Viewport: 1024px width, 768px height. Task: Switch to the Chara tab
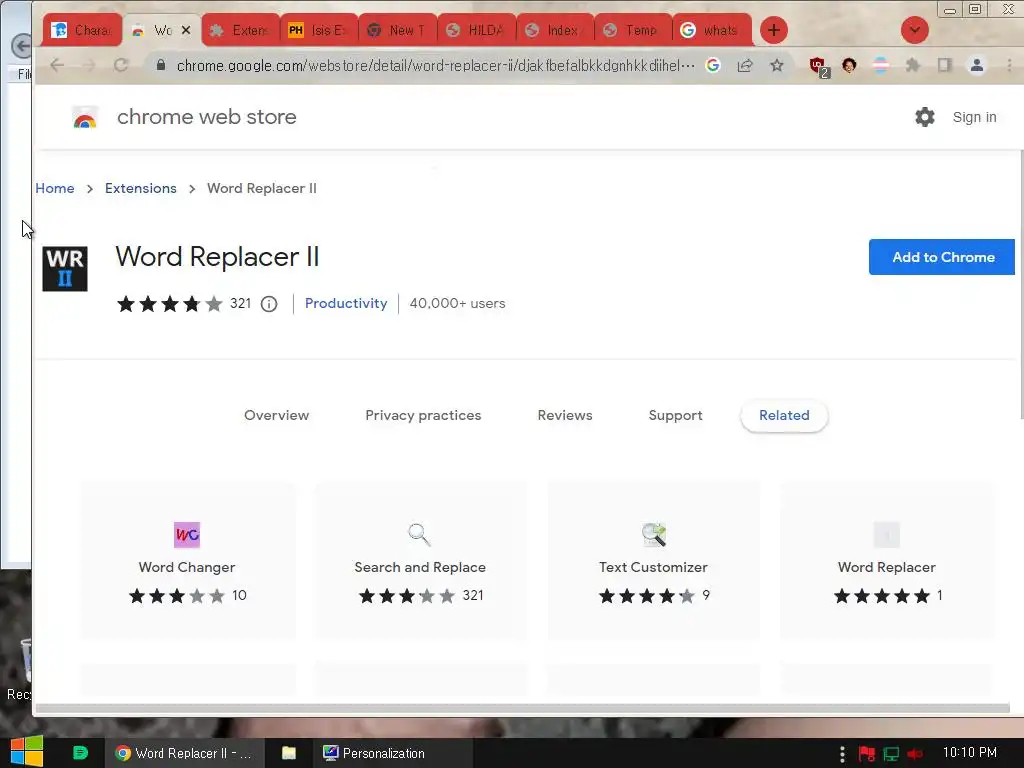[82, 30]
